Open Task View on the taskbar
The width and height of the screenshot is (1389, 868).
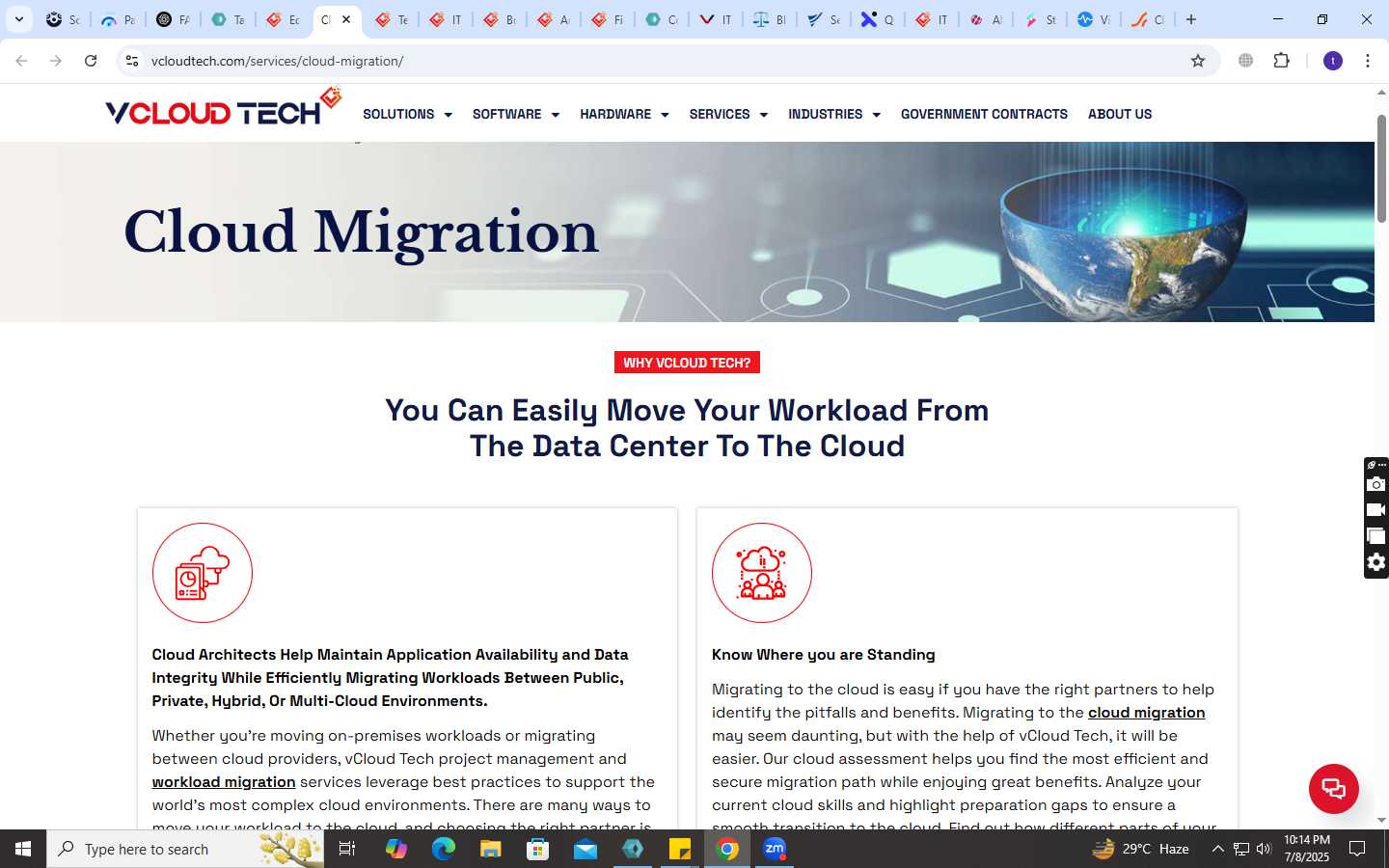(347, 849)
